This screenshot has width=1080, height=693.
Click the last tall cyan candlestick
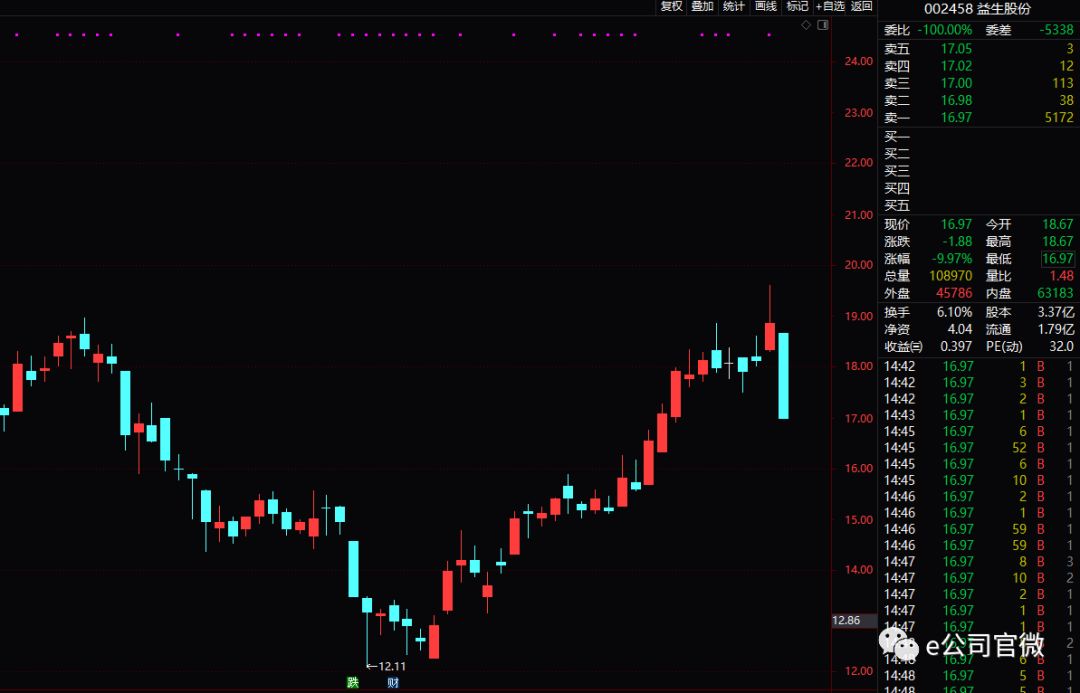[x=784, y=376]
